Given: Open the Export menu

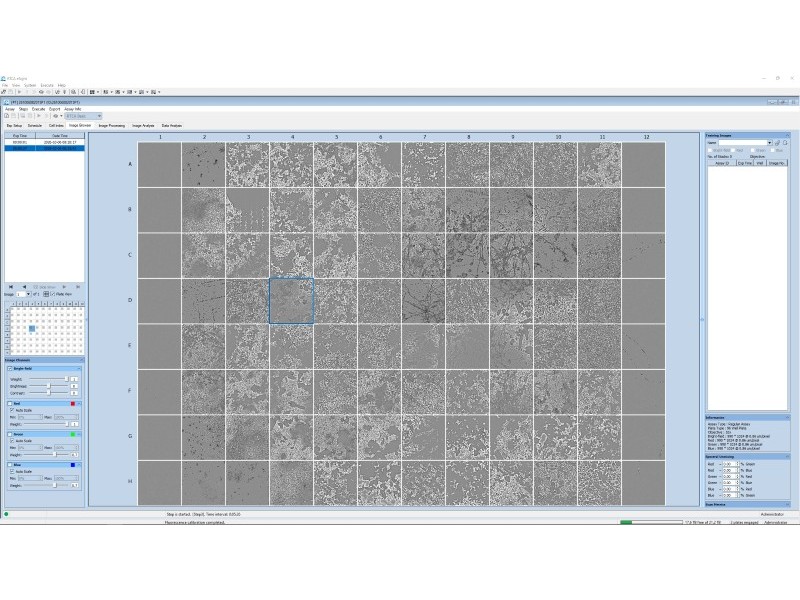Looking at the screenshot, I should [x=55, y=109].
